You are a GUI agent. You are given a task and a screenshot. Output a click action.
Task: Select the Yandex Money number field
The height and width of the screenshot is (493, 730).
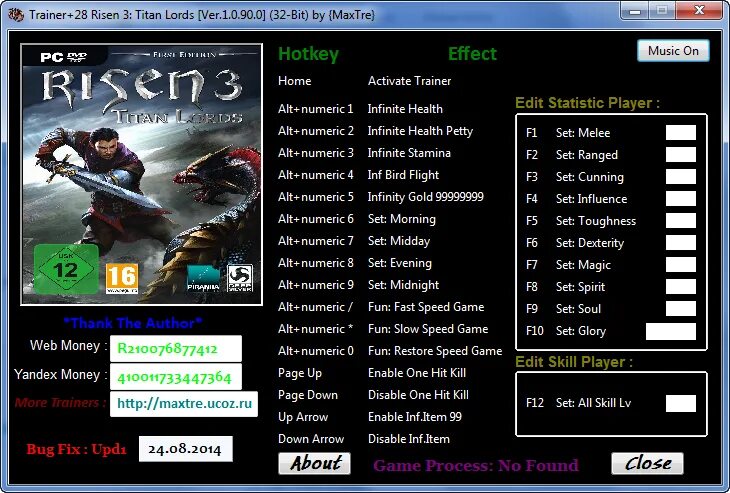coord(176,377)
